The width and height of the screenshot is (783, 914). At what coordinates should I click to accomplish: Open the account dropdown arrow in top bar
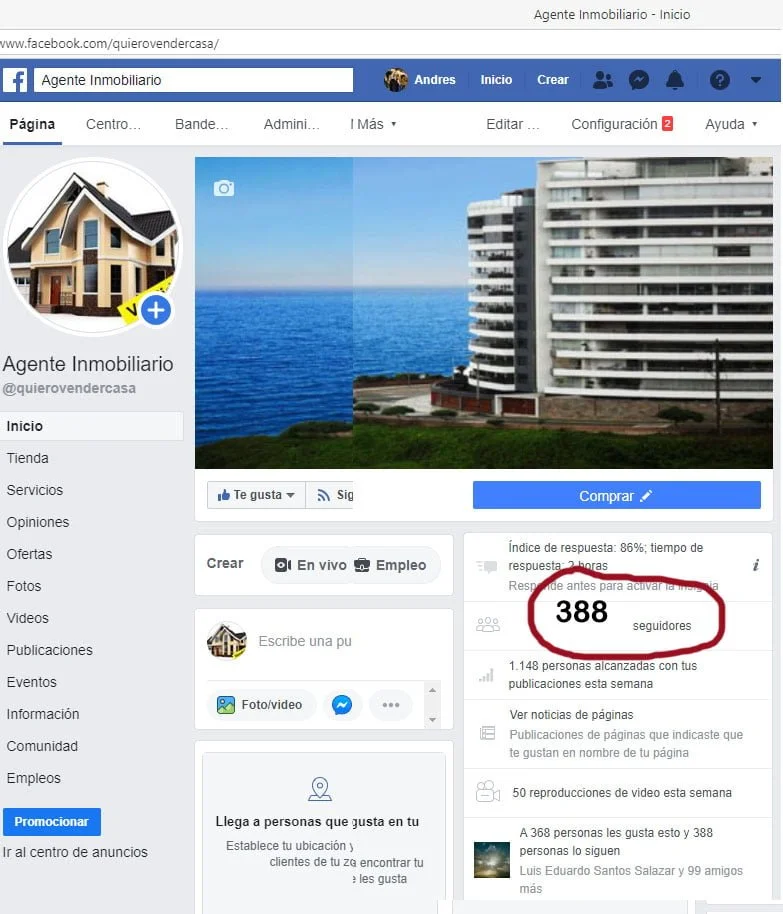[756, 80]
